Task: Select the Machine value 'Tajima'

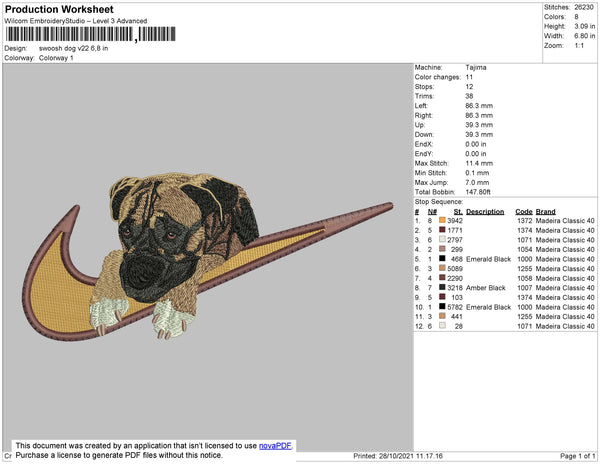Action: (x=476, y=67)
